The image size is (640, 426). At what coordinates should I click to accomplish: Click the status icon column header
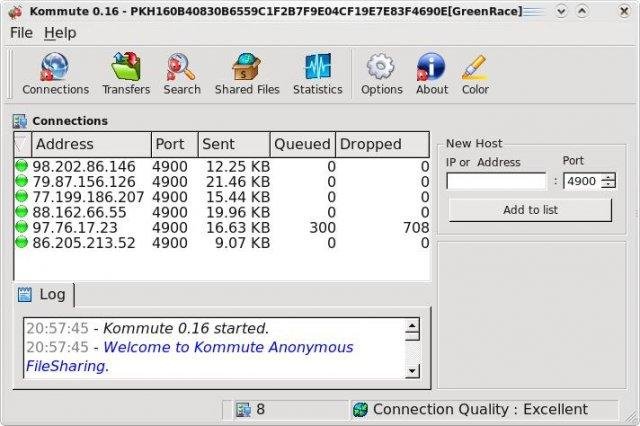pyautogui.click(x=22, y=144)
